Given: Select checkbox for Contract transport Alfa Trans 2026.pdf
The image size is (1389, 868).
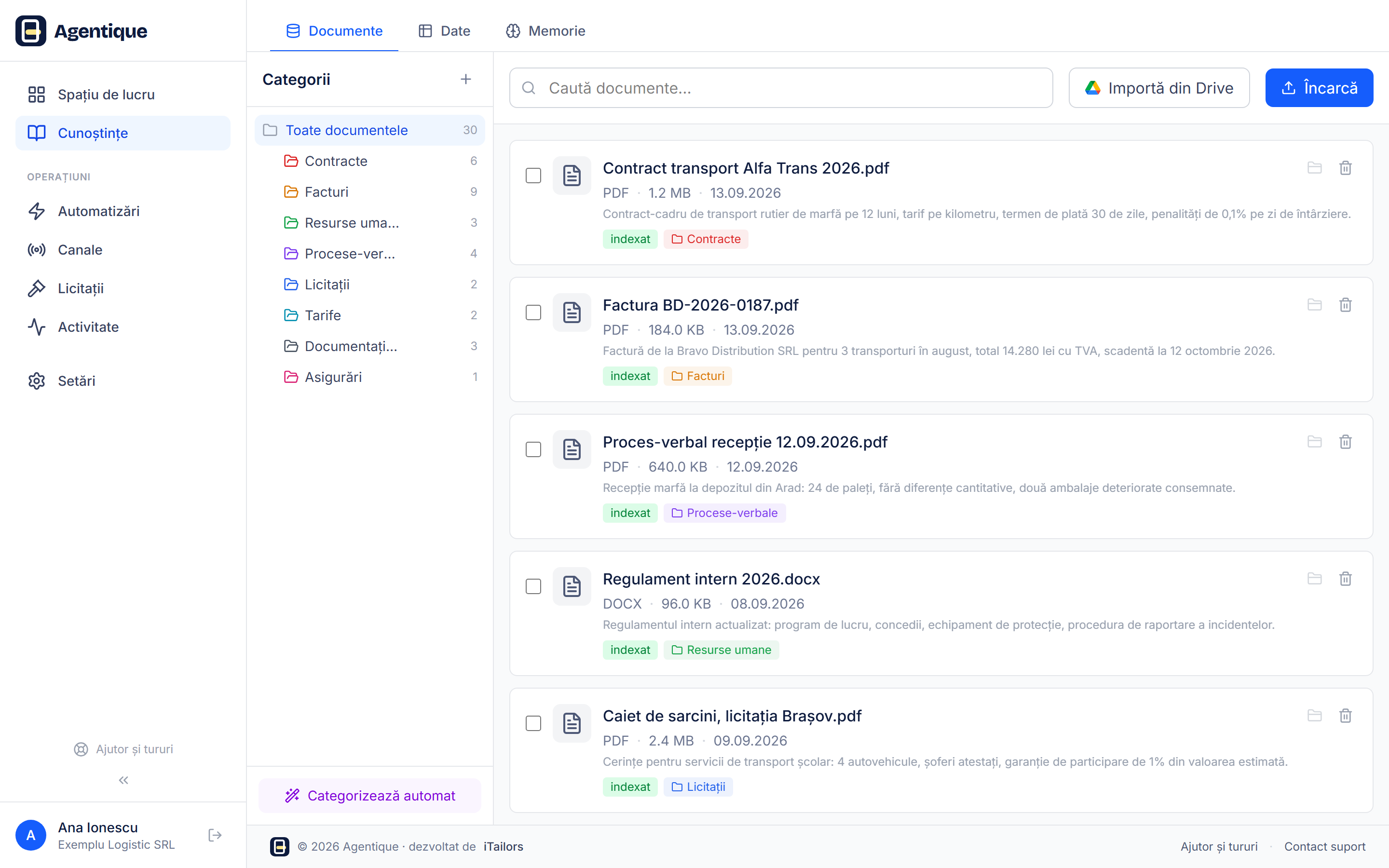Looking at the screenshot, I should pyautogui.click(x=533, y=175).
